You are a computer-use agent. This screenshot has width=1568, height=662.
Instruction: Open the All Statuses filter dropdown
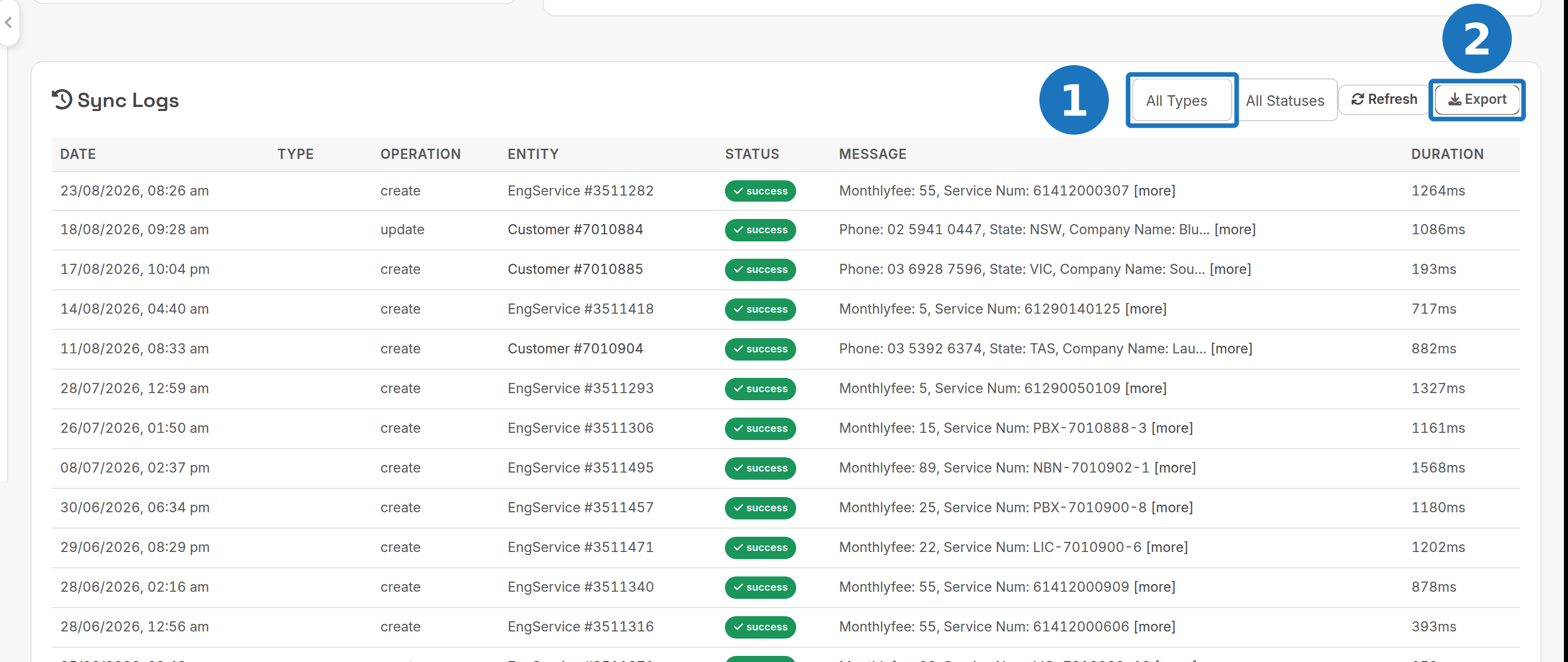(x=1285, y=100)
